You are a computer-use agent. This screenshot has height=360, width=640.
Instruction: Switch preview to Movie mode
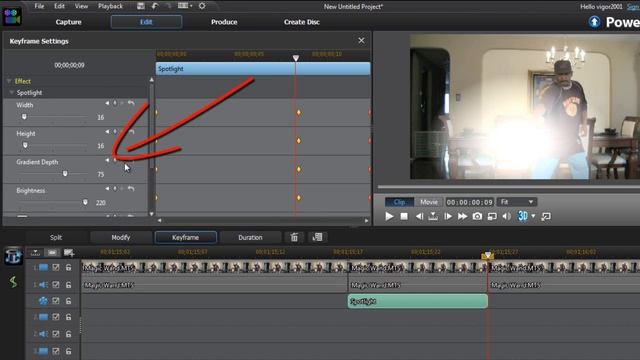tap(429, 202)
